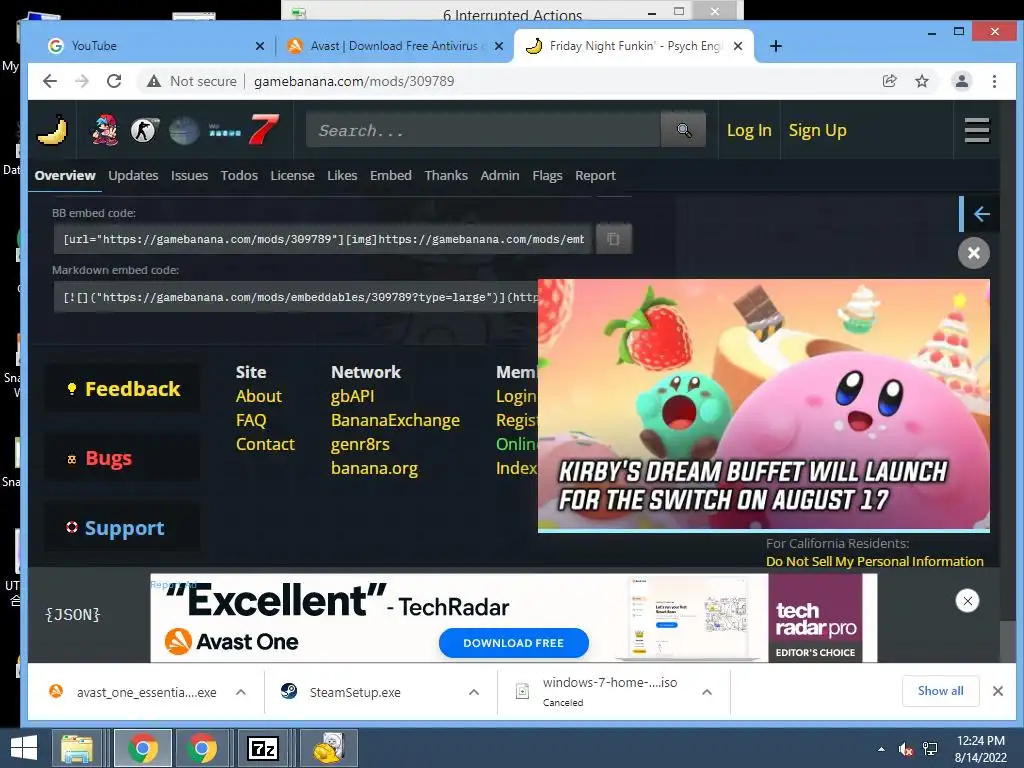
Task: Close the Kirby video ad
Action: click(x=974, y=253)
